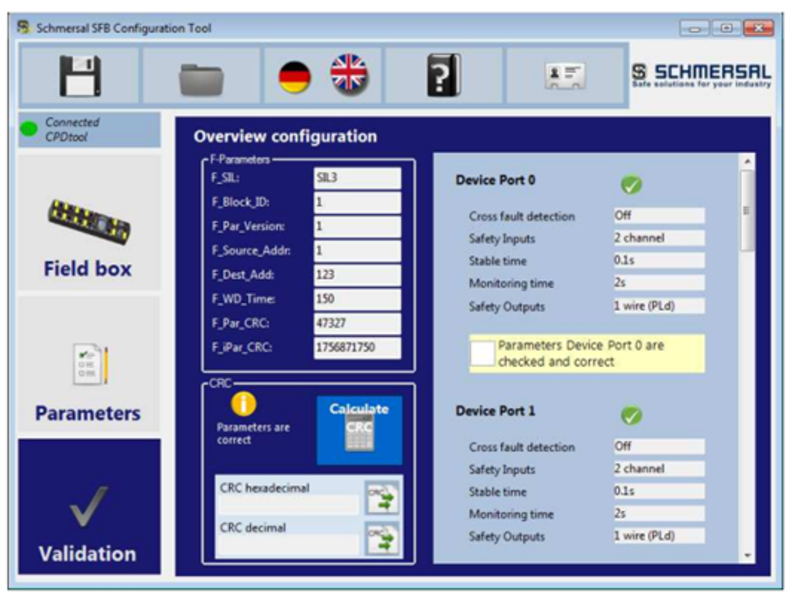The height and width of the screenshot is (600, 801).
Task: Click the F_Par_Version field
Action: [357, 226]
